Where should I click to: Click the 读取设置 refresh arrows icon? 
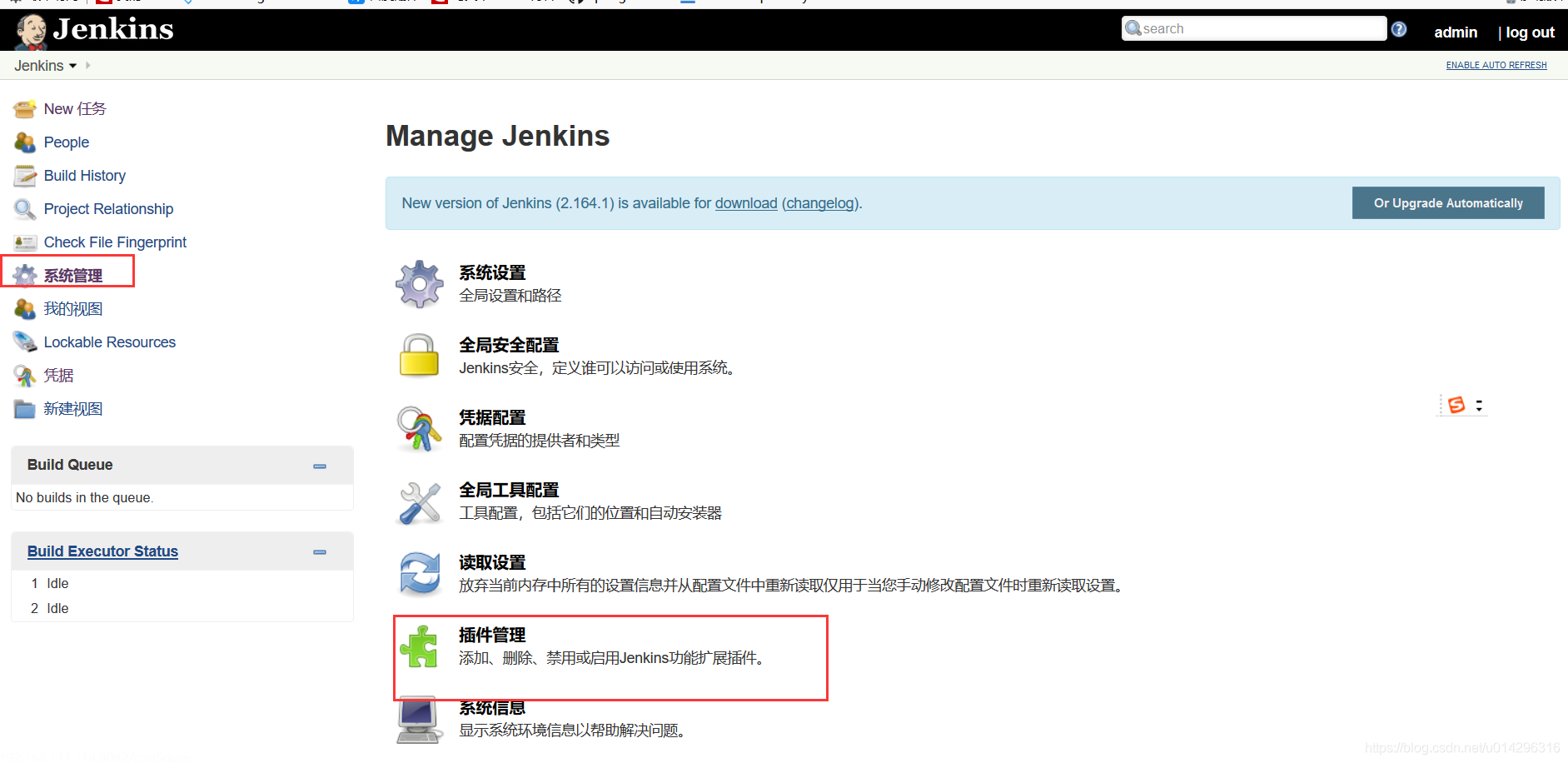(x=420, y=574)
